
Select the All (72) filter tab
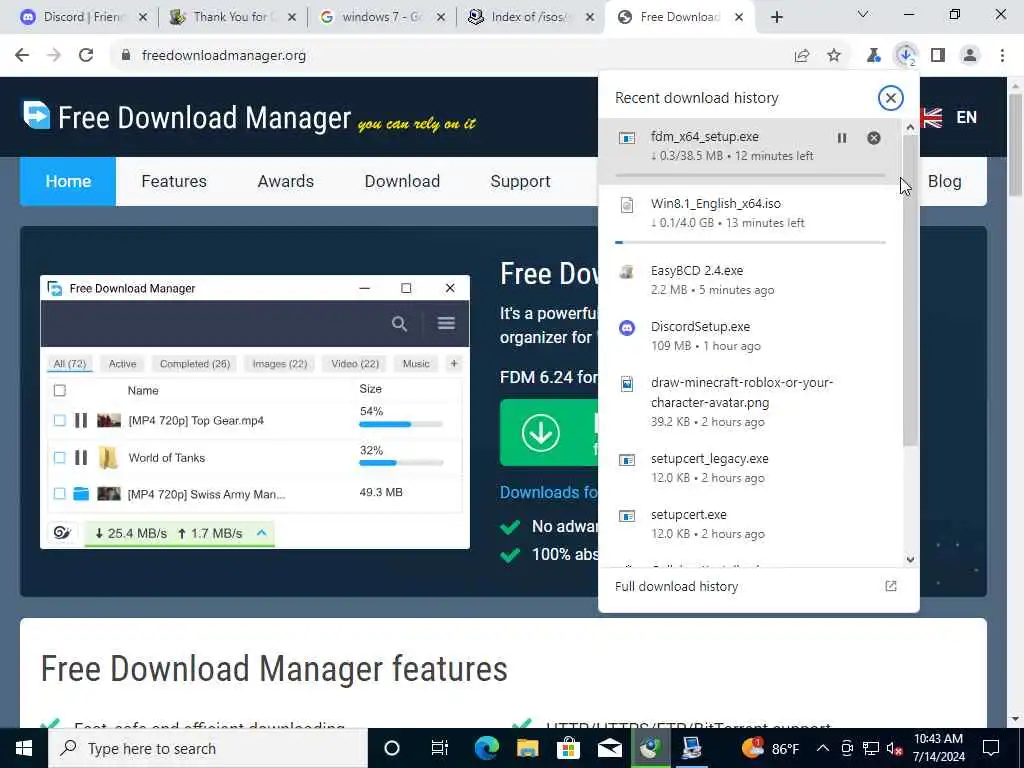[70, 364]
